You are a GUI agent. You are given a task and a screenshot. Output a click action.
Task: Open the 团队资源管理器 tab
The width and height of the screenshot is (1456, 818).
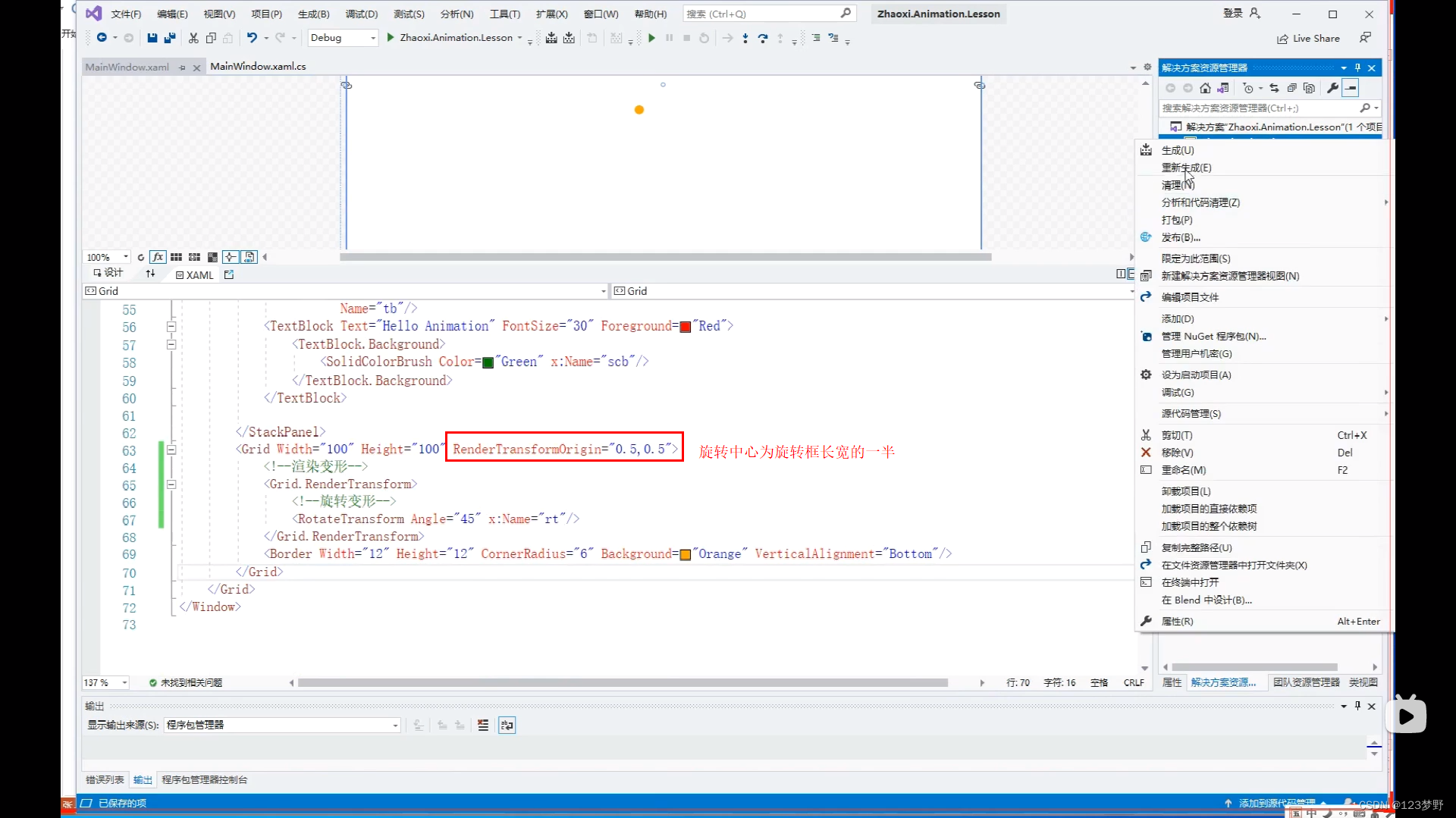(1306, 682)
